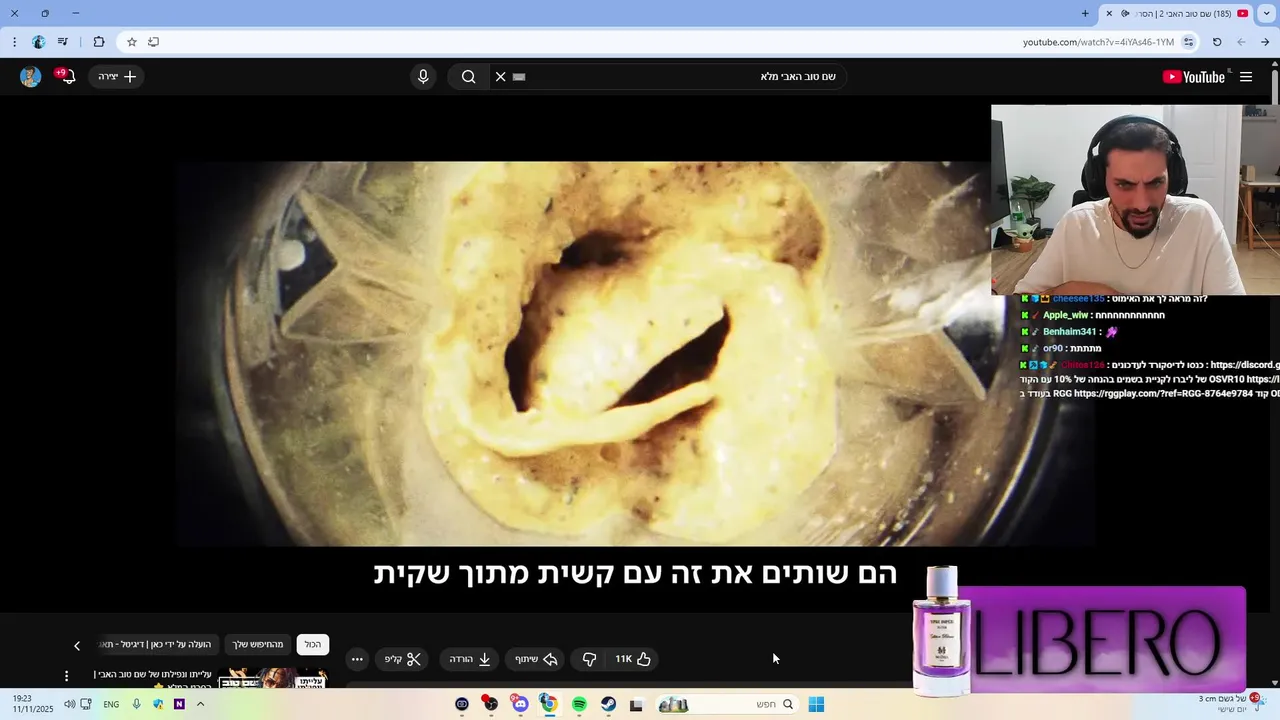Screen dimensions: 1280x720
Task: Expand the system tray hidden icons
Action: (200, 704)
